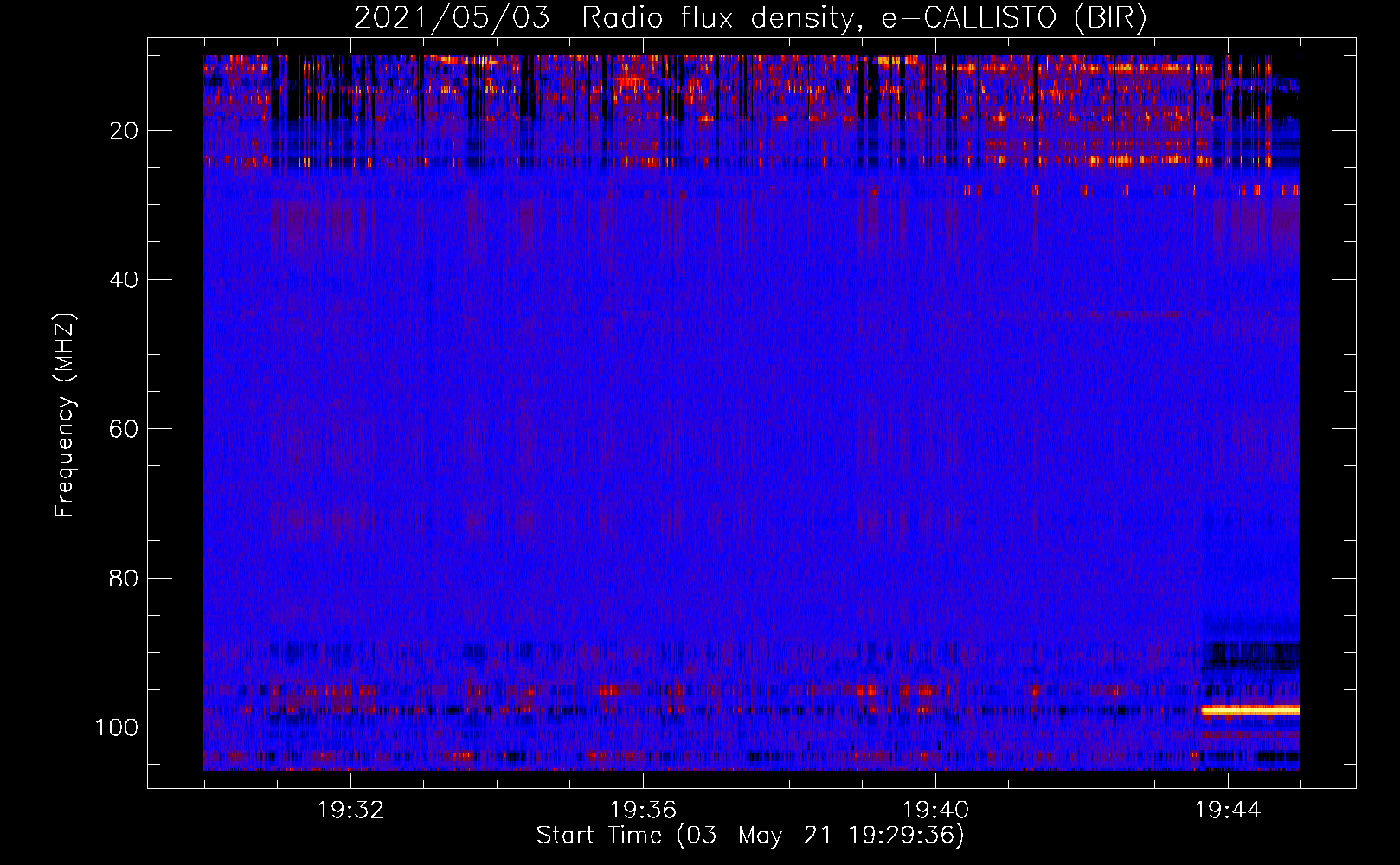Click the 19:36 time tick label

[x=643, y=811]
